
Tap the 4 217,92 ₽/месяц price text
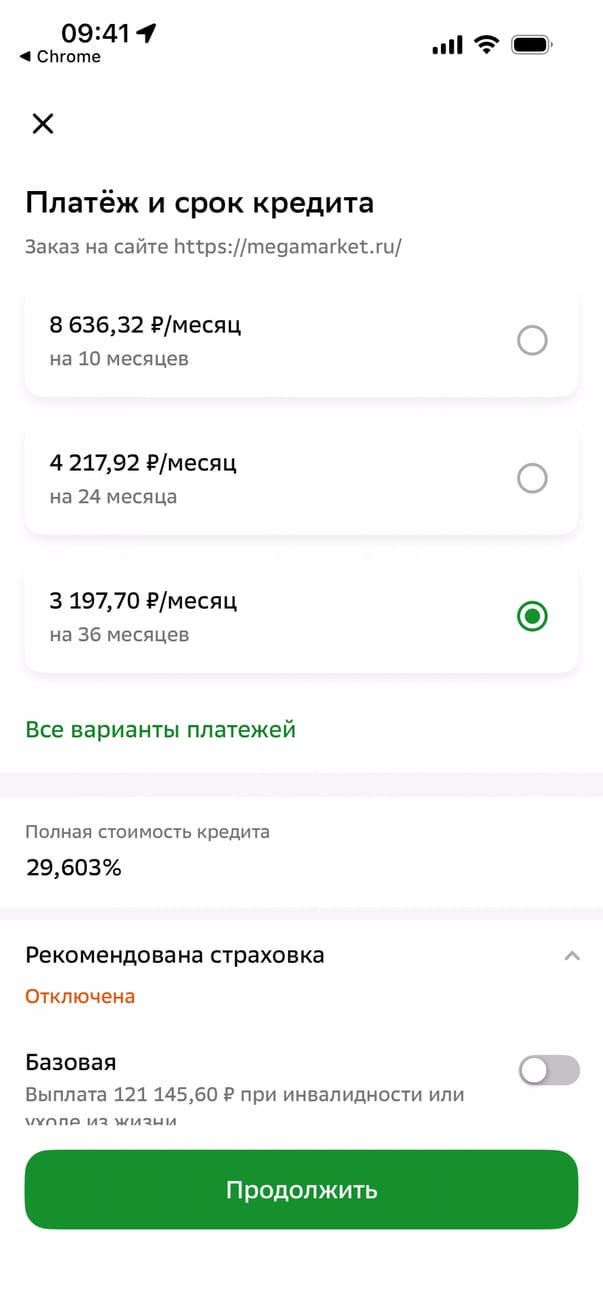tap(143, 463)
